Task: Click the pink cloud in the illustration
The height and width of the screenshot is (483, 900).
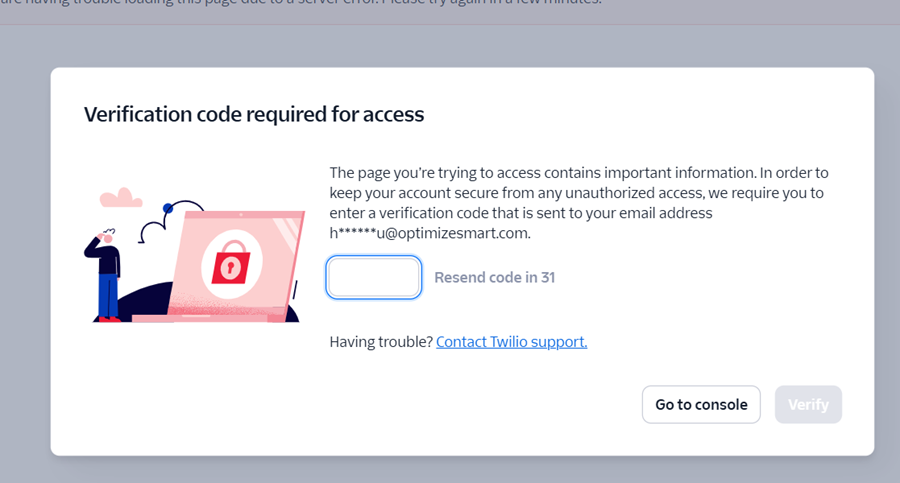Action: pos(121,198)
